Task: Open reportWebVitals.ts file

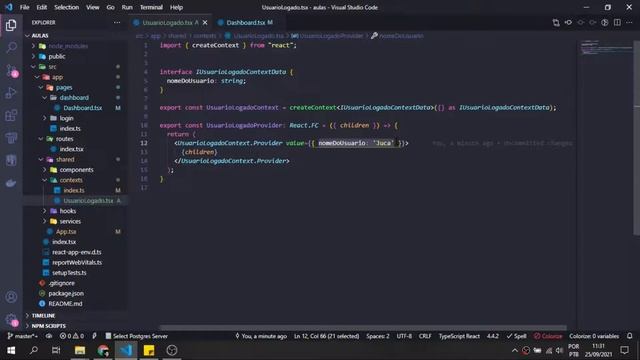Action: 77,262
